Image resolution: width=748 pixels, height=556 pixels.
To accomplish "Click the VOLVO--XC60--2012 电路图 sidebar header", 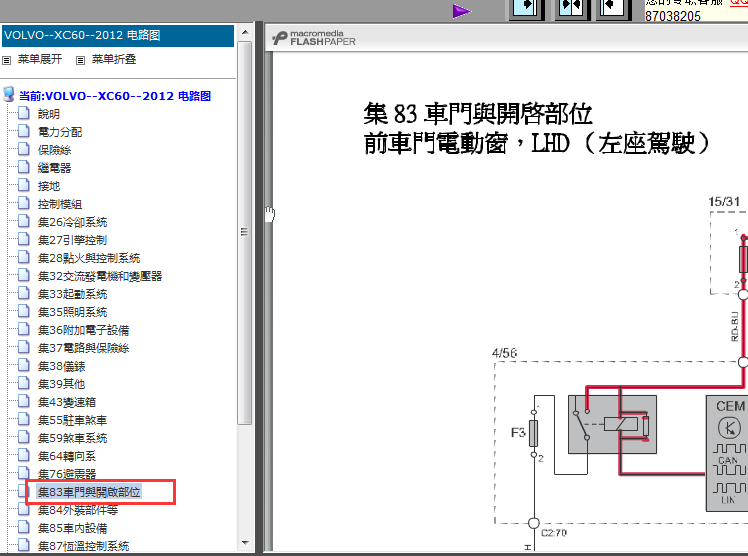I will [118, 35].
